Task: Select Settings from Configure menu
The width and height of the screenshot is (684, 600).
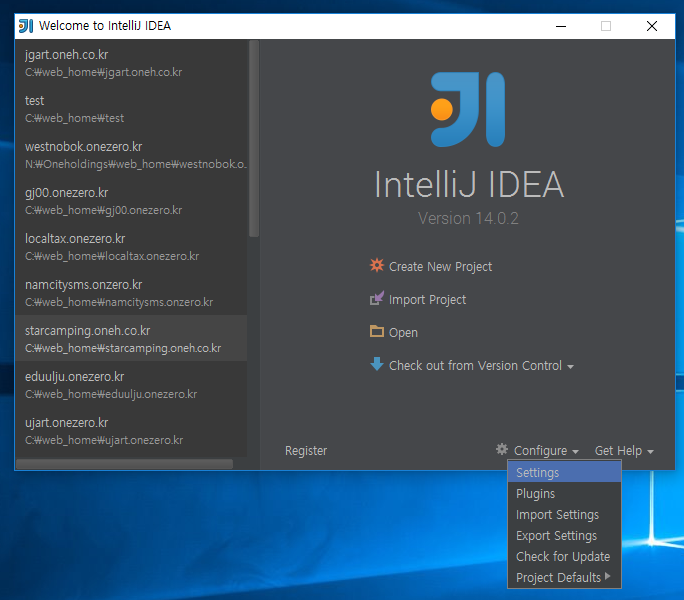Action: [x=564, y=472]
